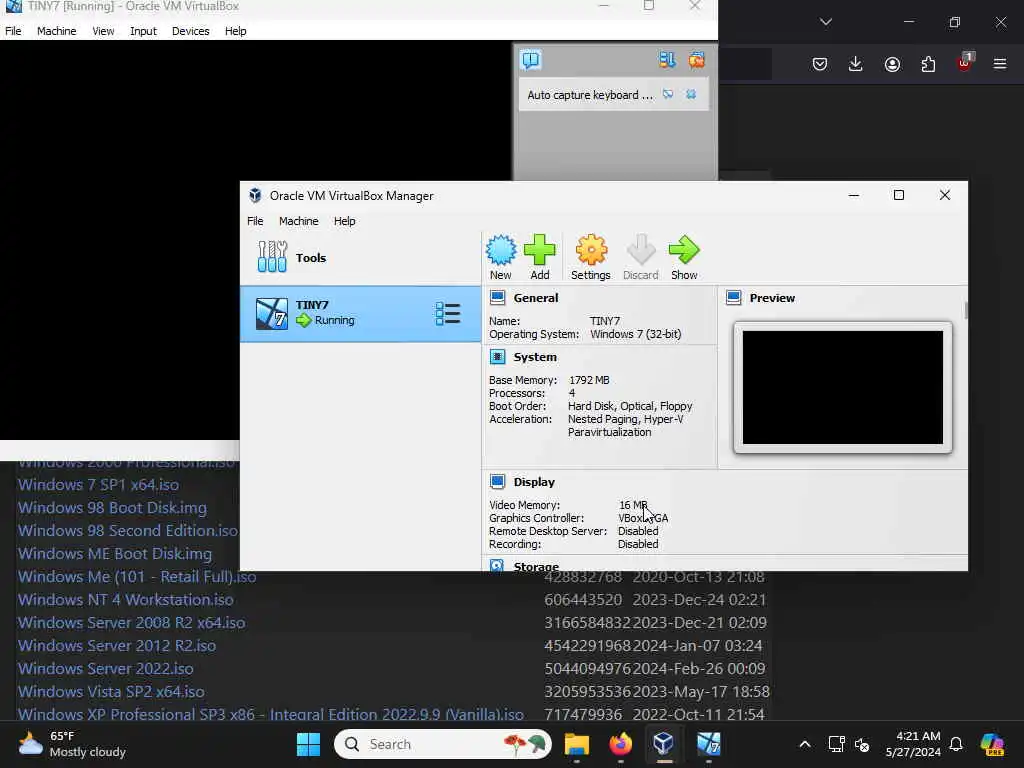The image size is (1024, 768).
Task: Expand Firefox list-all-tabs chevron
Action: coord(825,22)
